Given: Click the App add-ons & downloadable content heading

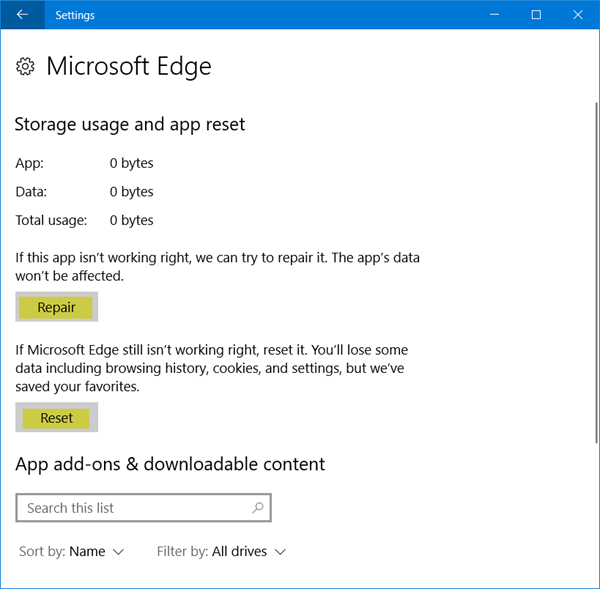Looking at the screenshot, I should [170, 464].
